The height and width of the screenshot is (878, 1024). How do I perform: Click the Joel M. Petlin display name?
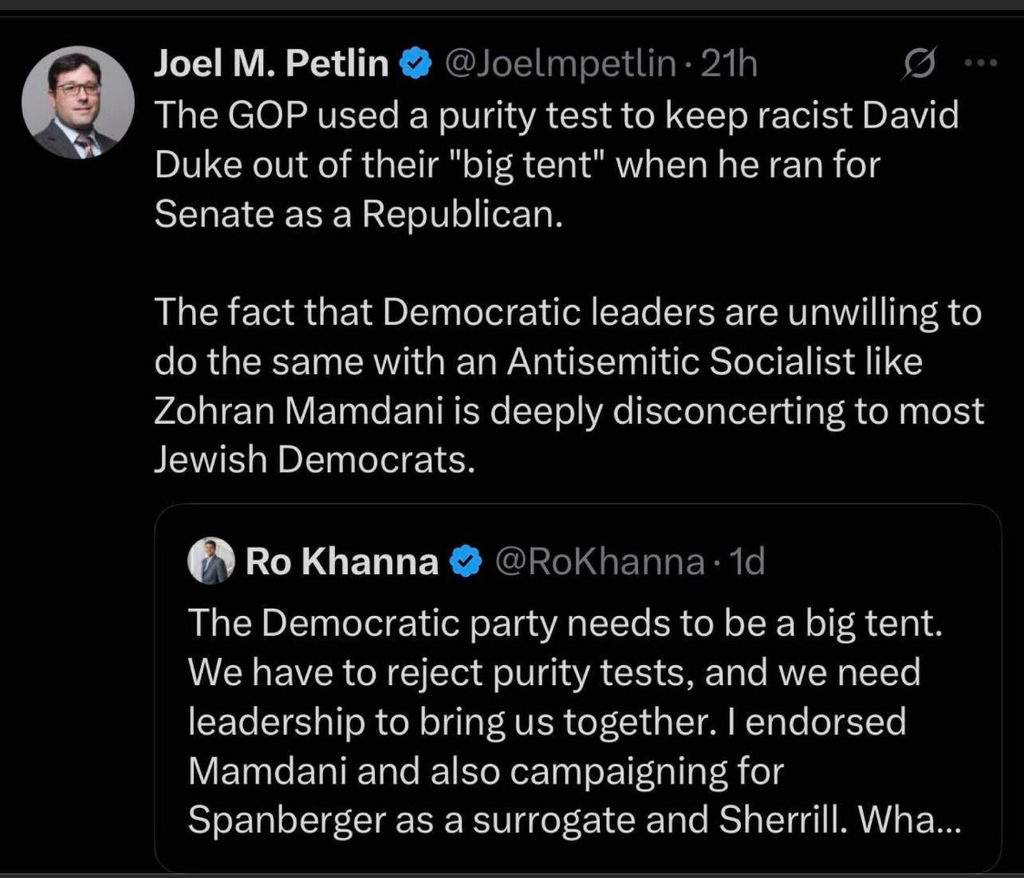pos(270,64)
